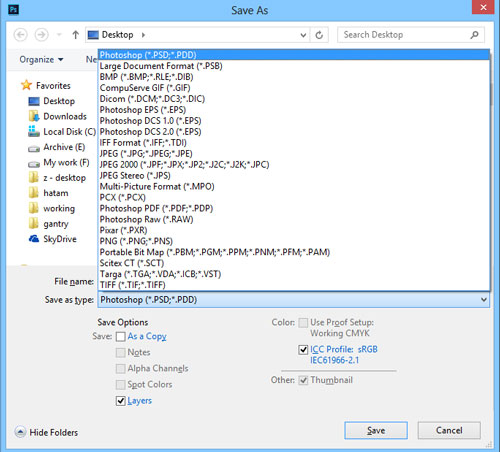Viewport: 500px width, 452px height.
Task: Click the Search Desktop input field
Action: coord(405,35)
